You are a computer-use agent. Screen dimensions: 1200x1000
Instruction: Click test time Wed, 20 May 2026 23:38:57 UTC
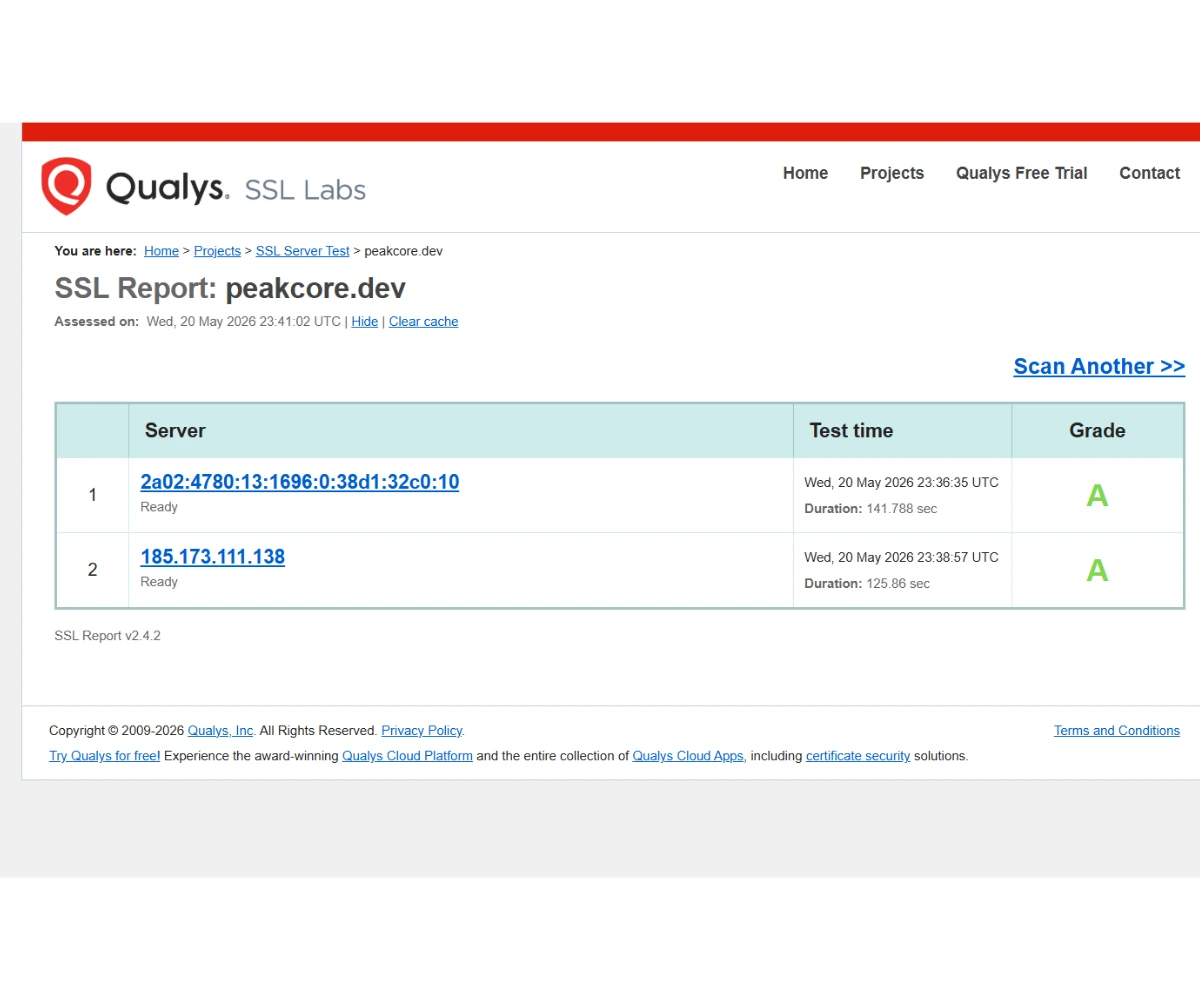(x=901, y=557)
